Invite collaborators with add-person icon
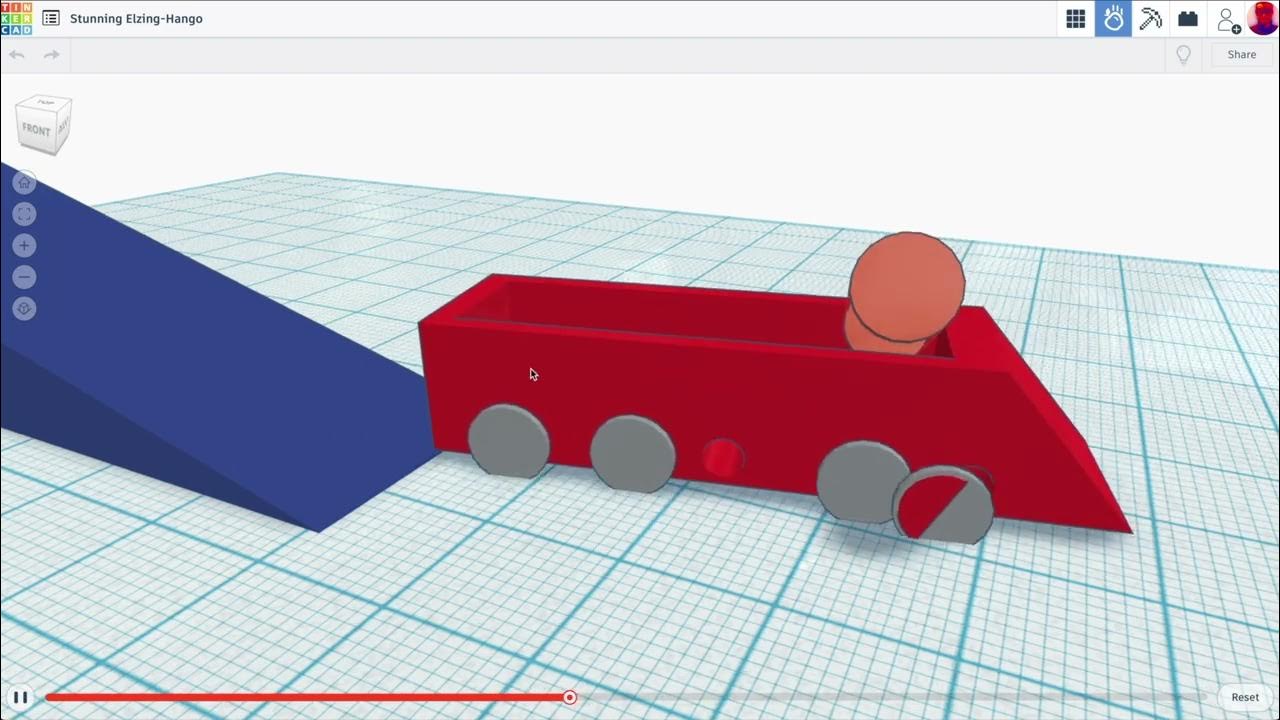1280x720 pixels. pos(1228,19)
